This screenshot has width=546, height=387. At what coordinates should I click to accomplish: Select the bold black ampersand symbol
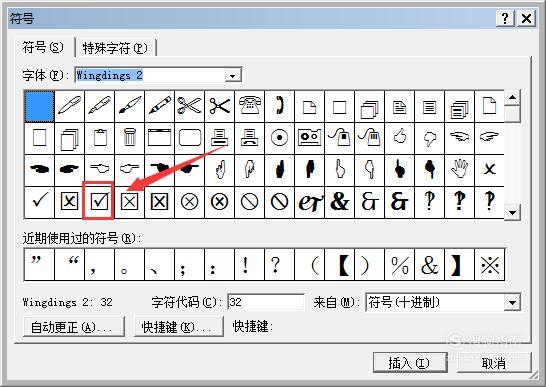pos(340,201)
